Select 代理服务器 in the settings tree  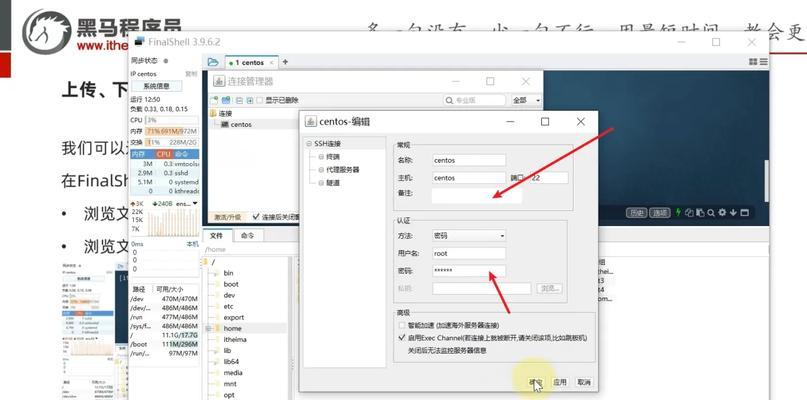coord(342,169)
